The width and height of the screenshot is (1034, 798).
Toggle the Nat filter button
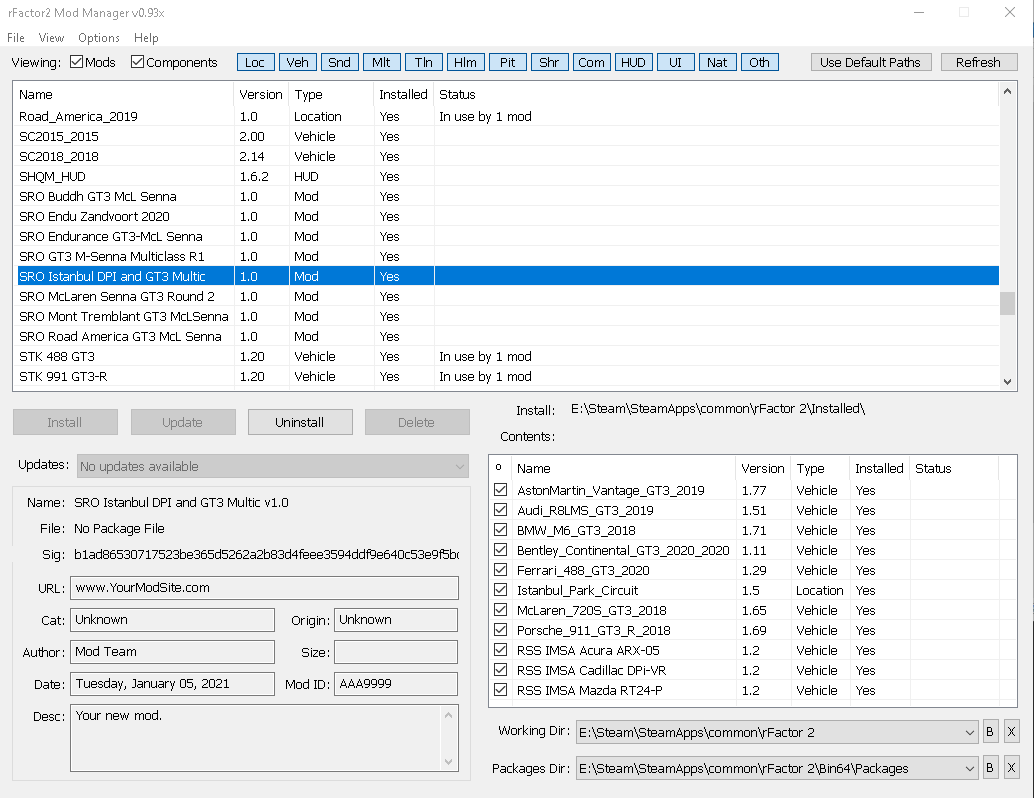717,62
